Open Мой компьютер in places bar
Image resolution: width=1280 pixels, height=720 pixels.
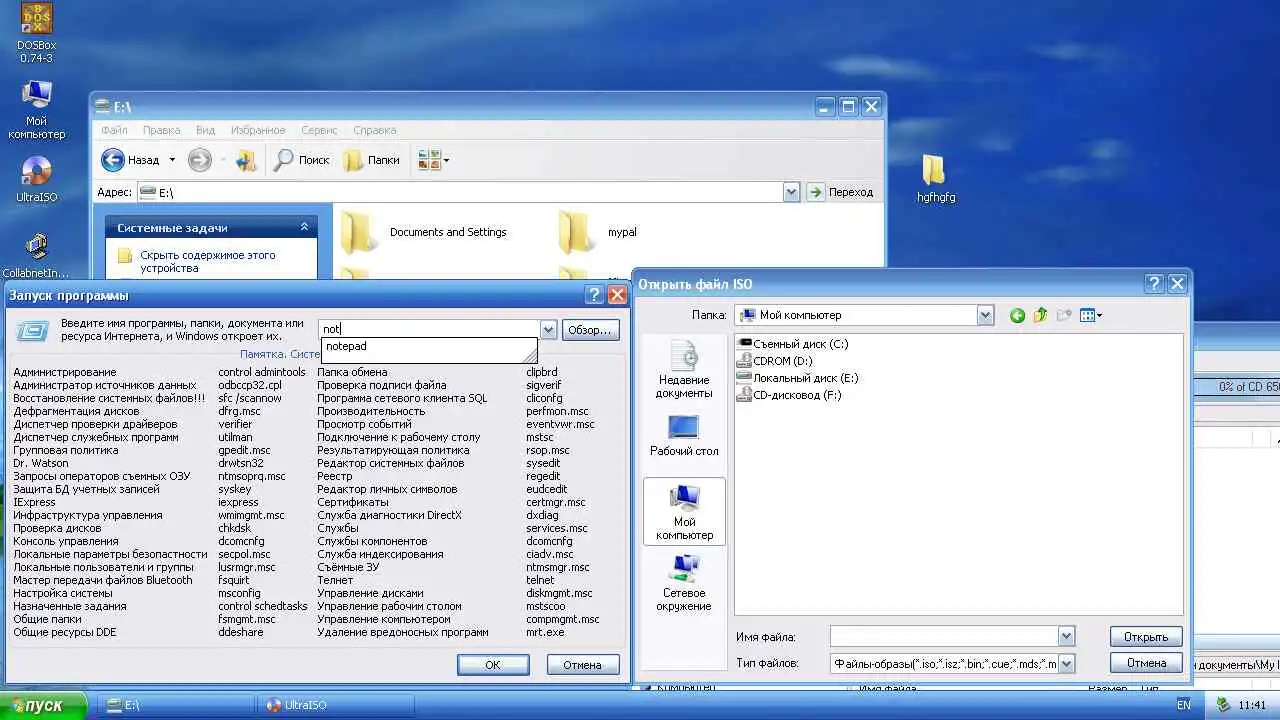coord(684,512)
